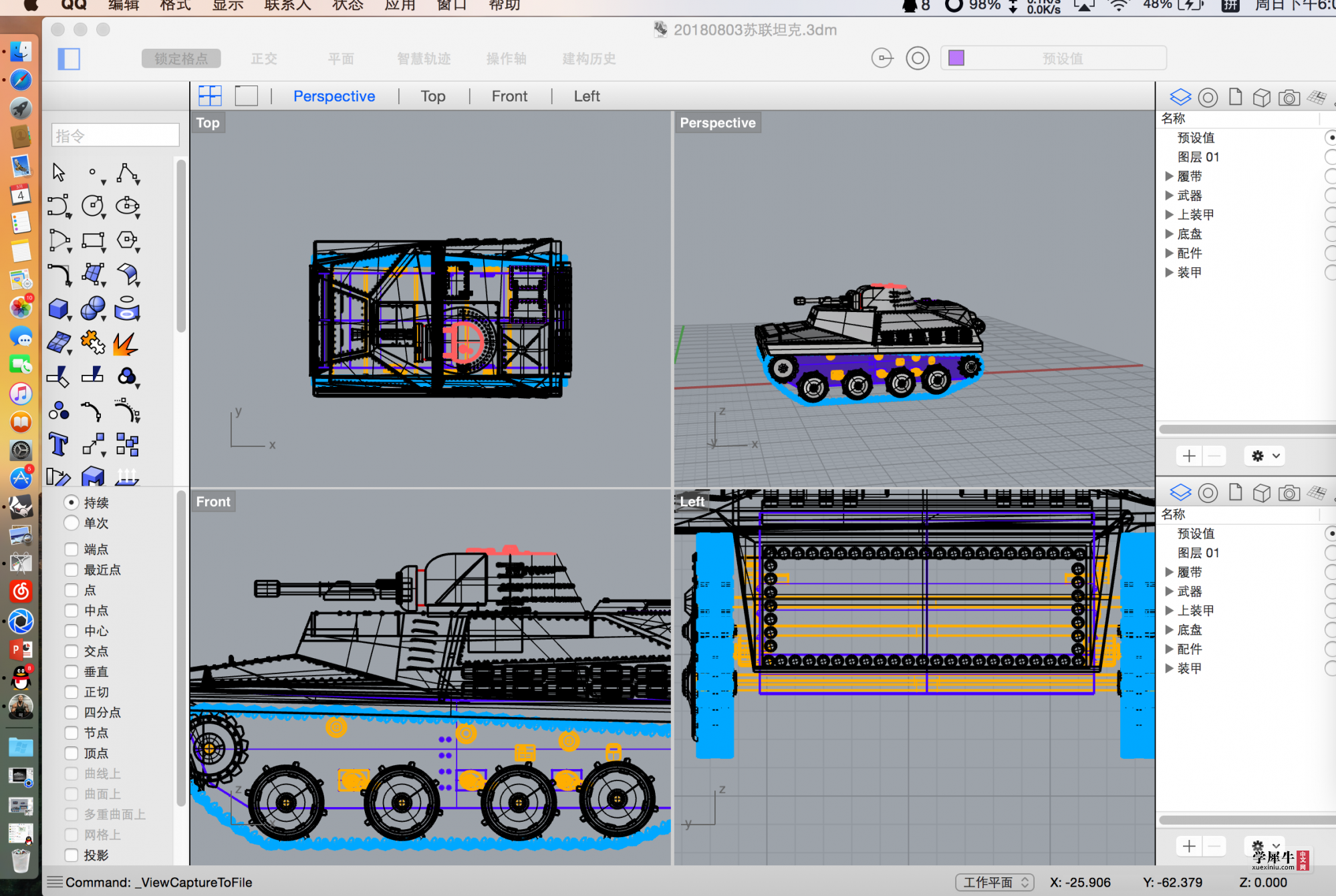Open the gear settings dropdown in upper panel
Screen dimensions: 1336x896
click(1265, 456)
